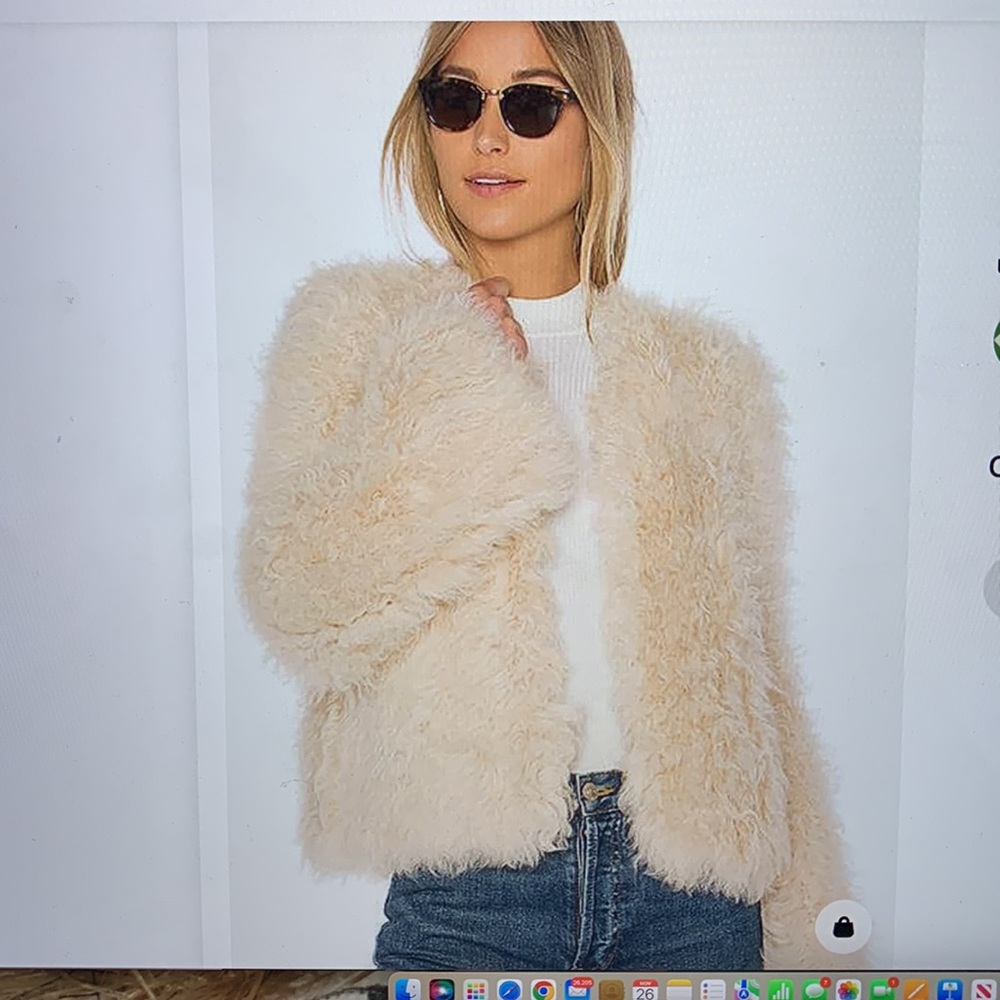Open Google Chrome from the Dock
The height and width of the screenshot is (1000, 1000).
543,989
